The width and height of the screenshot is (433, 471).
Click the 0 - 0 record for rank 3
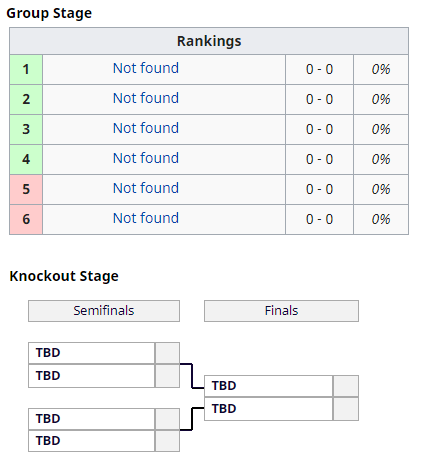[319, 129]
